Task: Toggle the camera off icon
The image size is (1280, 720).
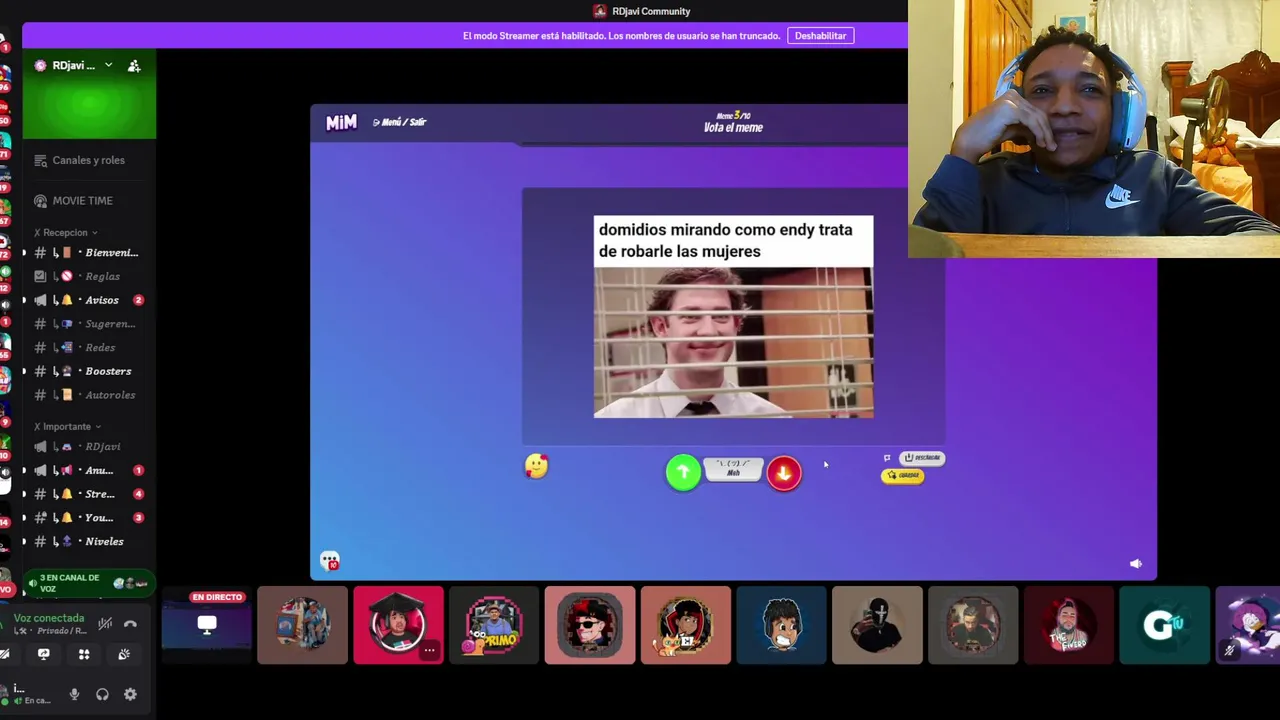Action: tap(4, 654)
